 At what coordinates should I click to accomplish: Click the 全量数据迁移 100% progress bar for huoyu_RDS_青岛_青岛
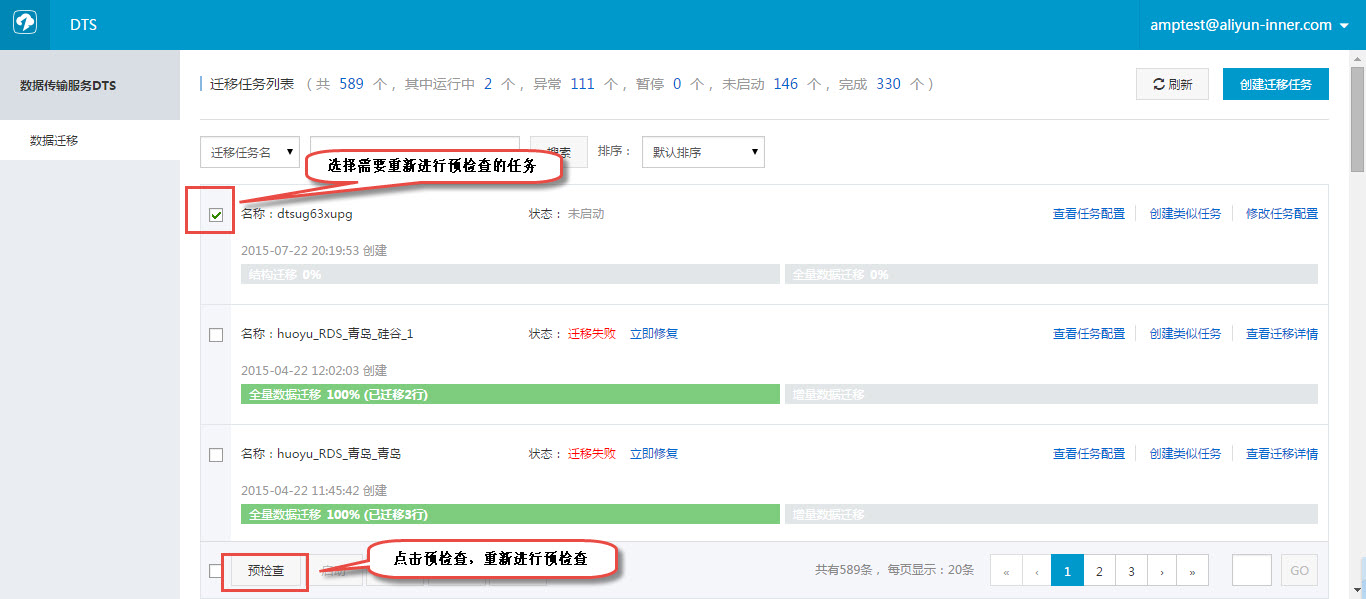(x=510, y=514)
